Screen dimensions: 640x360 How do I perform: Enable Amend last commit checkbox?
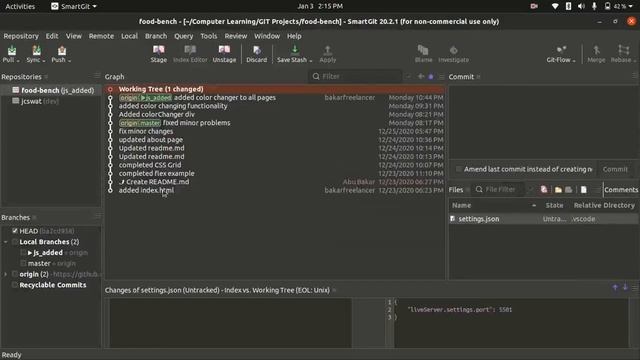pyautogui.click(x=459, y=169)
